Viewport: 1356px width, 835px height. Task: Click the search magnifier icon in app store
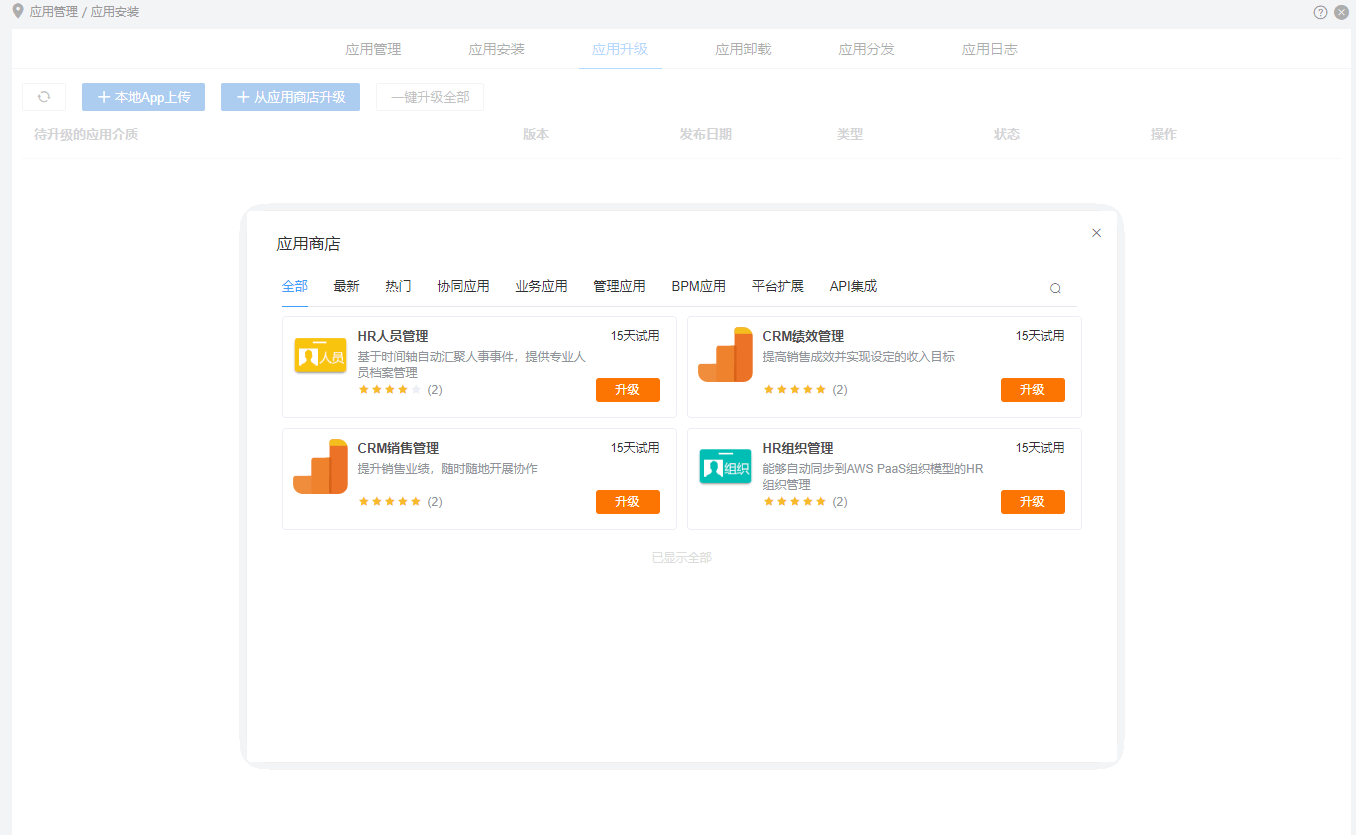coord(1055,288)
